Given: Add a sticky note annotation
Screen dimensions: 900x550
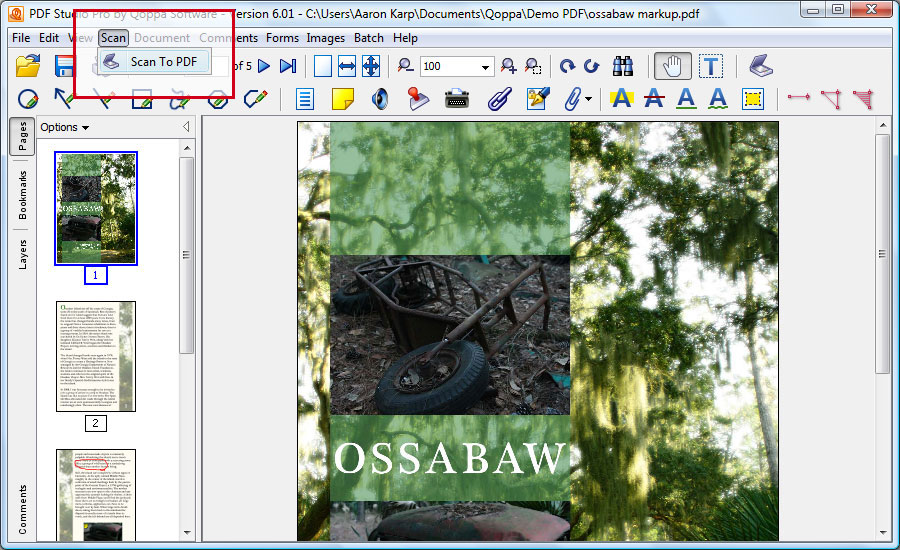Looking at the screenshot, I should [343, 99].
